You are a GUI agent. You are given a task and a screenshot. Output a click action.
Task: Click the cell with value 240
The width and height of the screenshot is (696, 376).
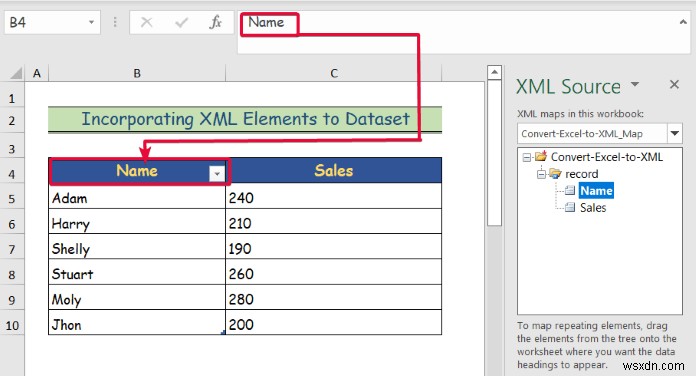click(x=334, y=196)
